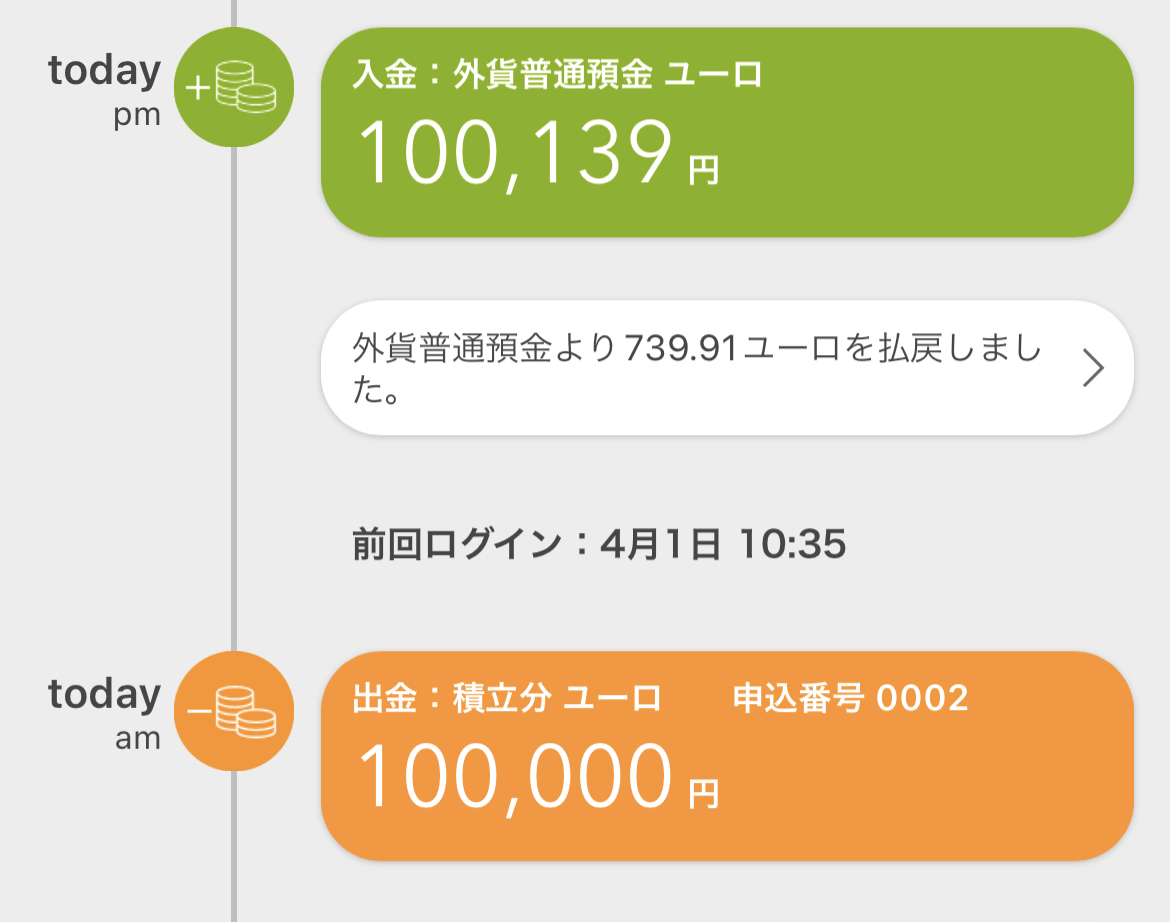Screen dimensions: 1170x922
Task: Click the 100,139 amount figure
Action: pyautogui.click(x=516, y=154)
